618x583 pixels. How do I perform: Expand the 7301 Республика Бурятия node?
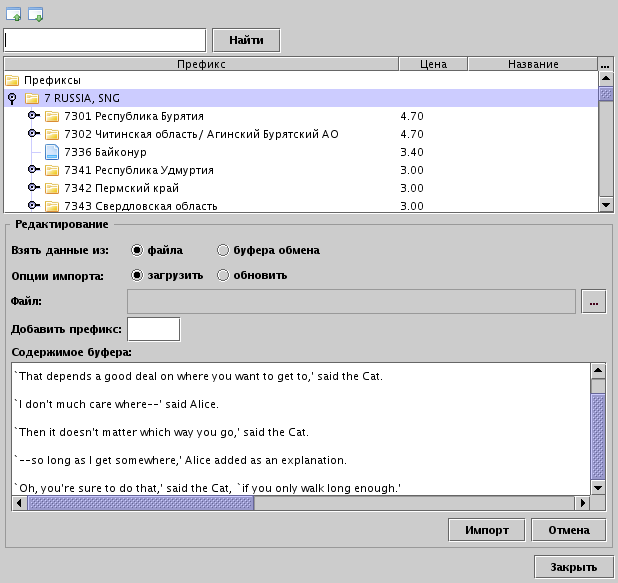point(33,116)
